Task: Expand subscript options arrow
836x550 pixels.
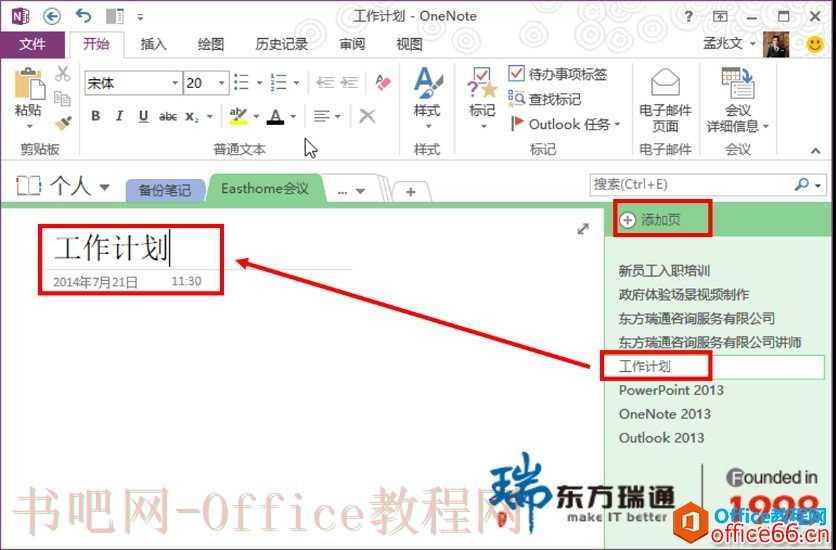Action: tap(210, 116)
